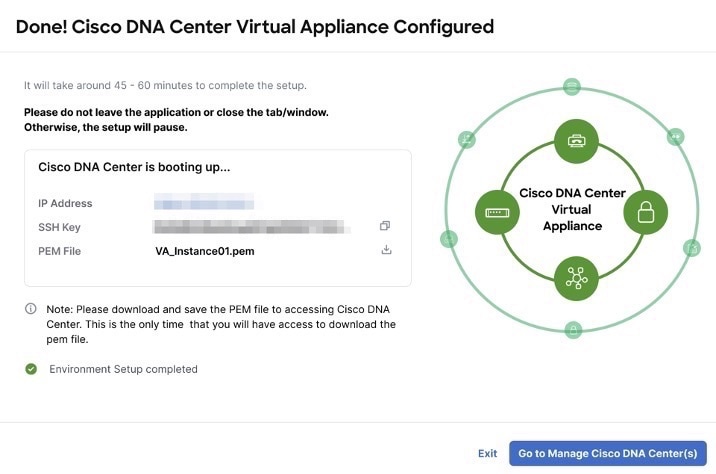The image size is (716, 474).
Task: Copy the SSH Key value
Action: click(x=385, y=226)
